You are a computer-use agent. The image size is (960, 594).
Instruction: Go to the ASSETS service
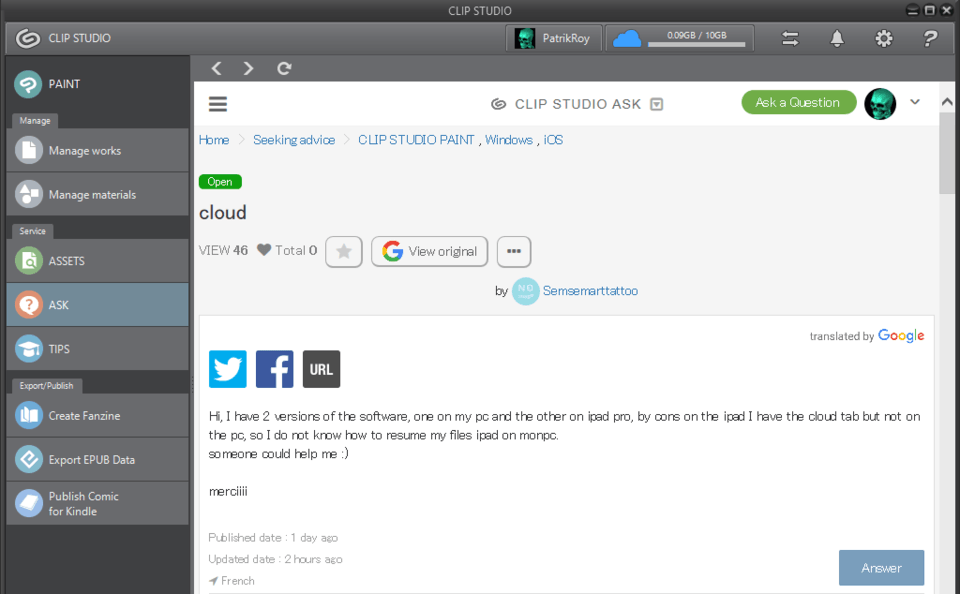click(97, 260)
